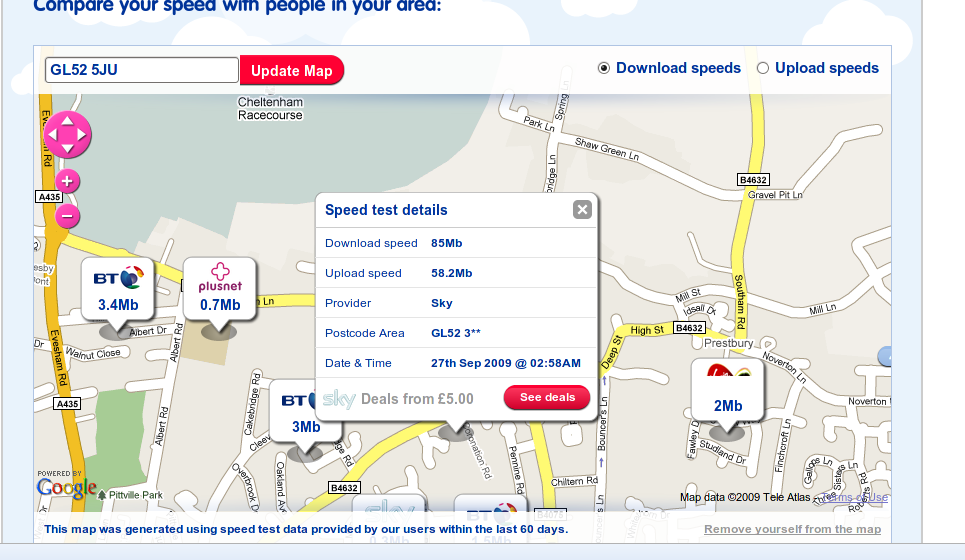Screen dimensions: 965x560
Task: Click the postcode area value GL52 3**
Action: click(x=455, y=333)
